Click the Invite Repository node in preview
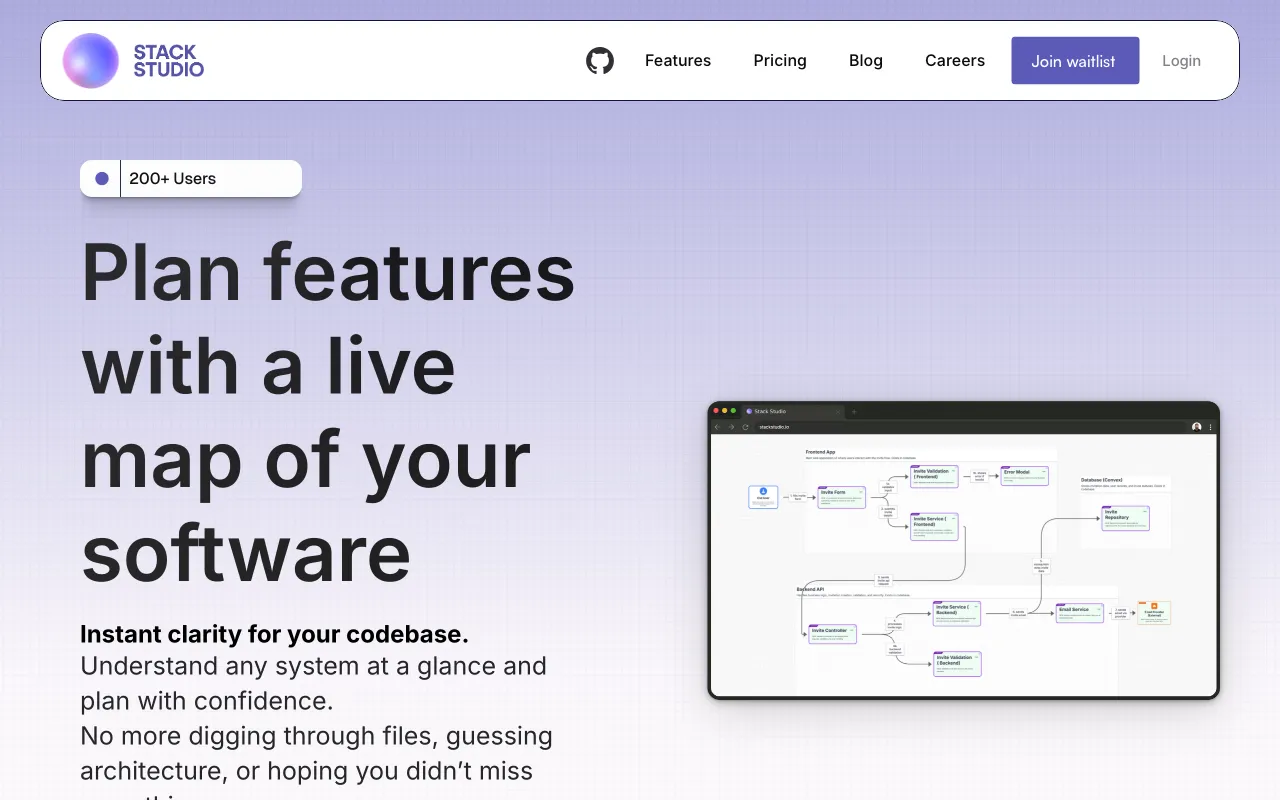Screen dimensions: 1280x800 point(1125,518)
